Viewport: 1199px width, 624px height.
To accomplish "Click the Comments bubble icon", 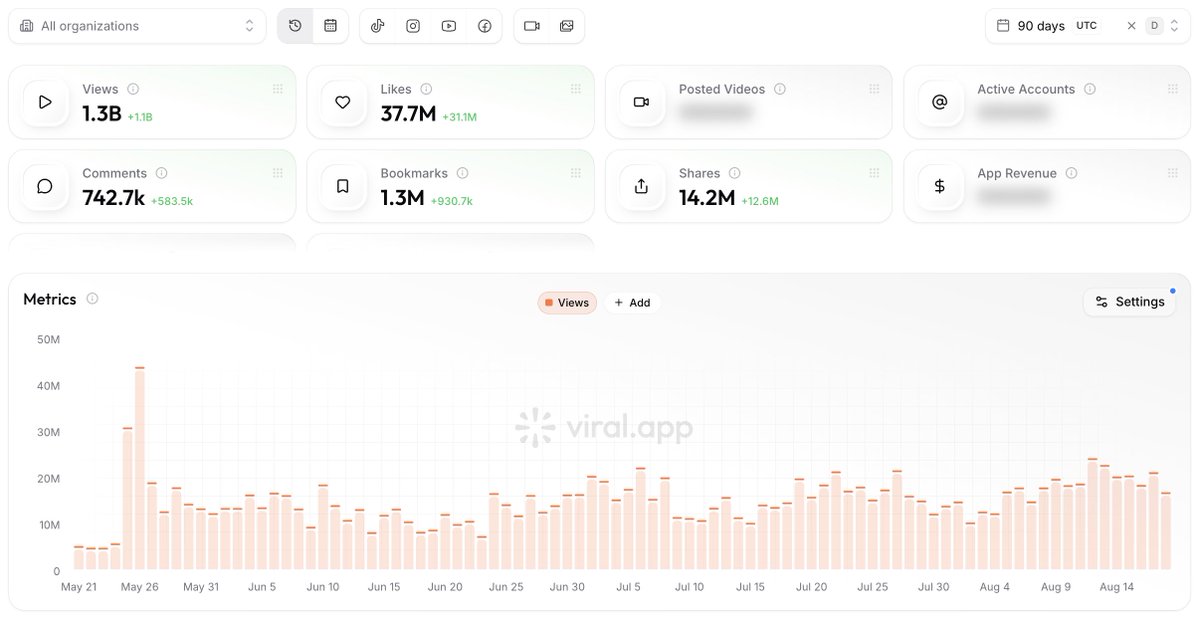I will tap(45, 186).
